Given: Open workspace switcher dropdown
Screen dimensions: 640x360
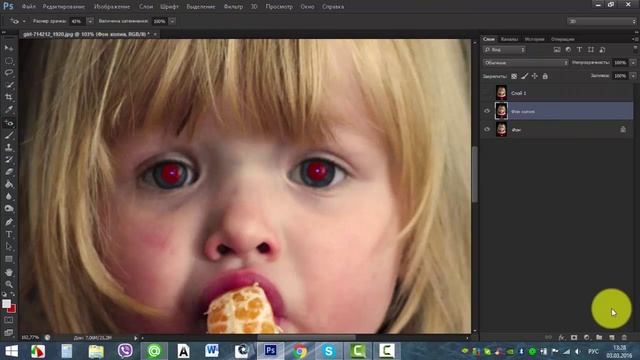Looking at the screenshot, I should click(x=602, y=21).
